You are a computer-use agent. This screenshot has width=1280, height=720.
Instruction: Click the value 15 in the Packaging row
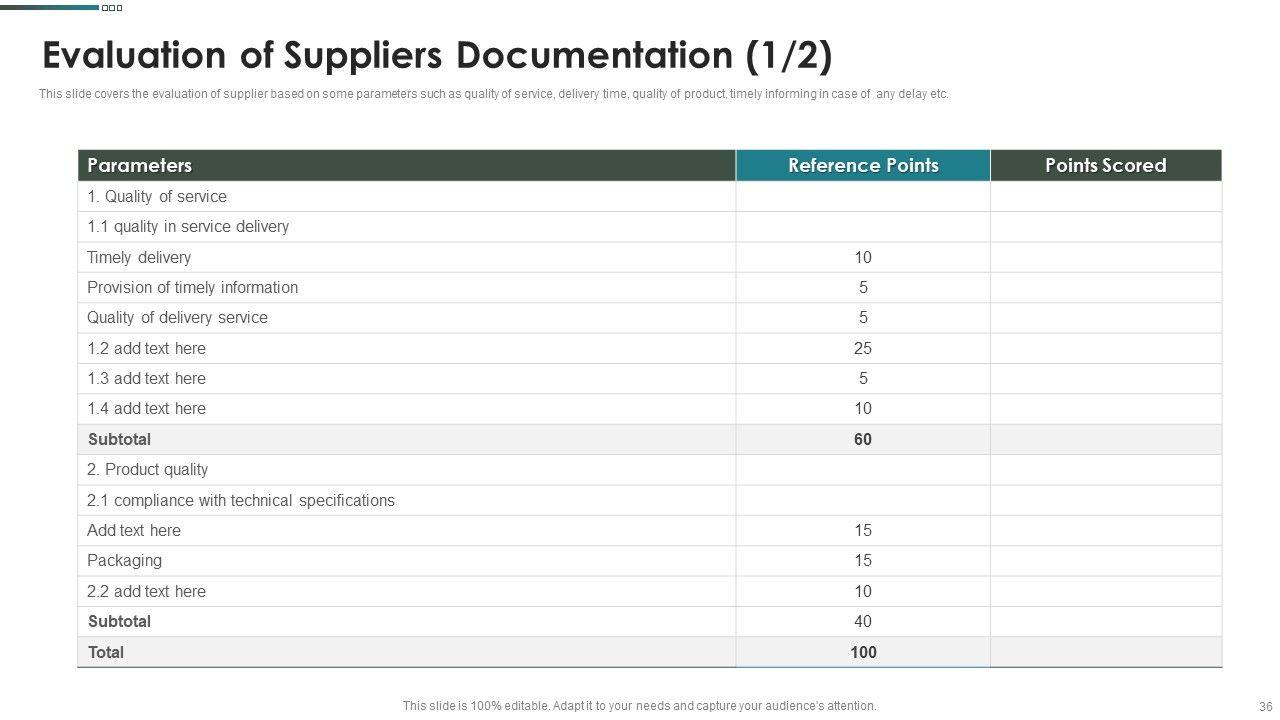[863, 560]
